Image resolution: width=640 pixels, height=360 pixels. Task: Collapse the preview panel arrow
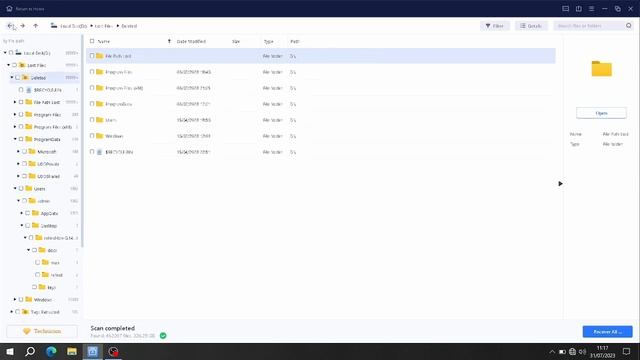[x=560, y=184]
